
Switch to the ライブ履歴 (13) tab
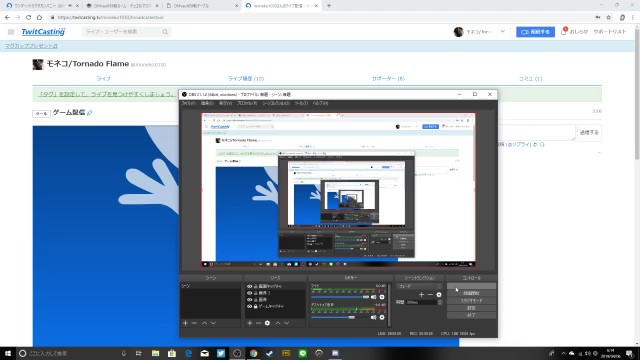246,78
